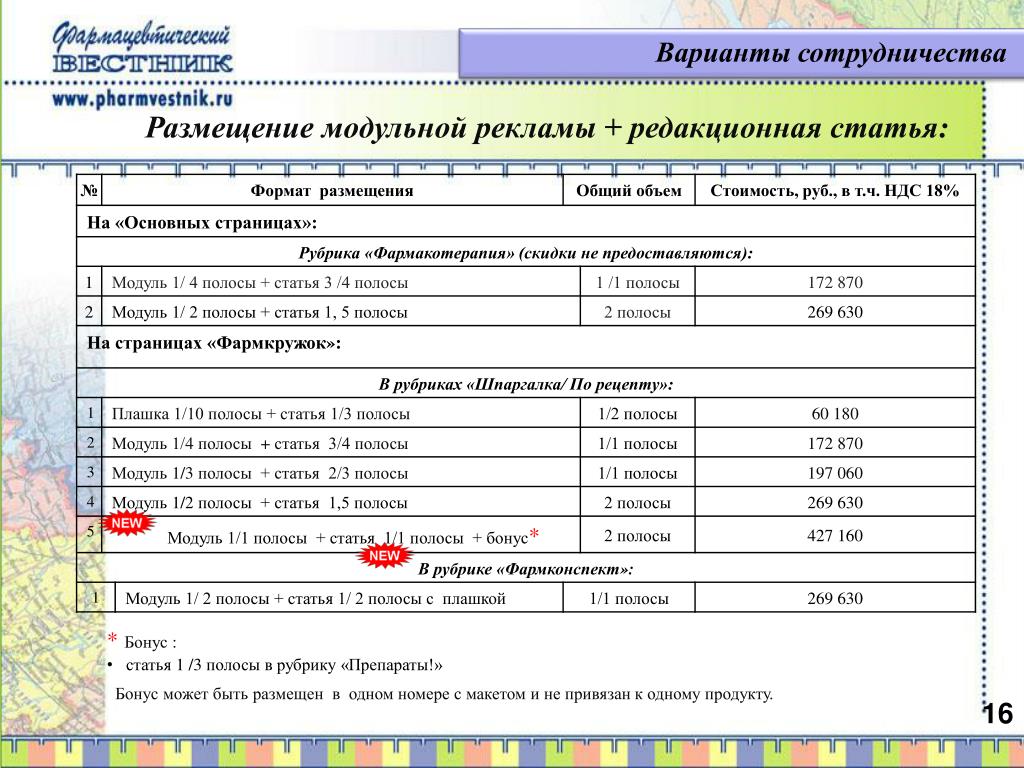Select the Рубрика «Фармакотерапия» subheading
The image size is (1024, 768).
[x=526, y=253]
